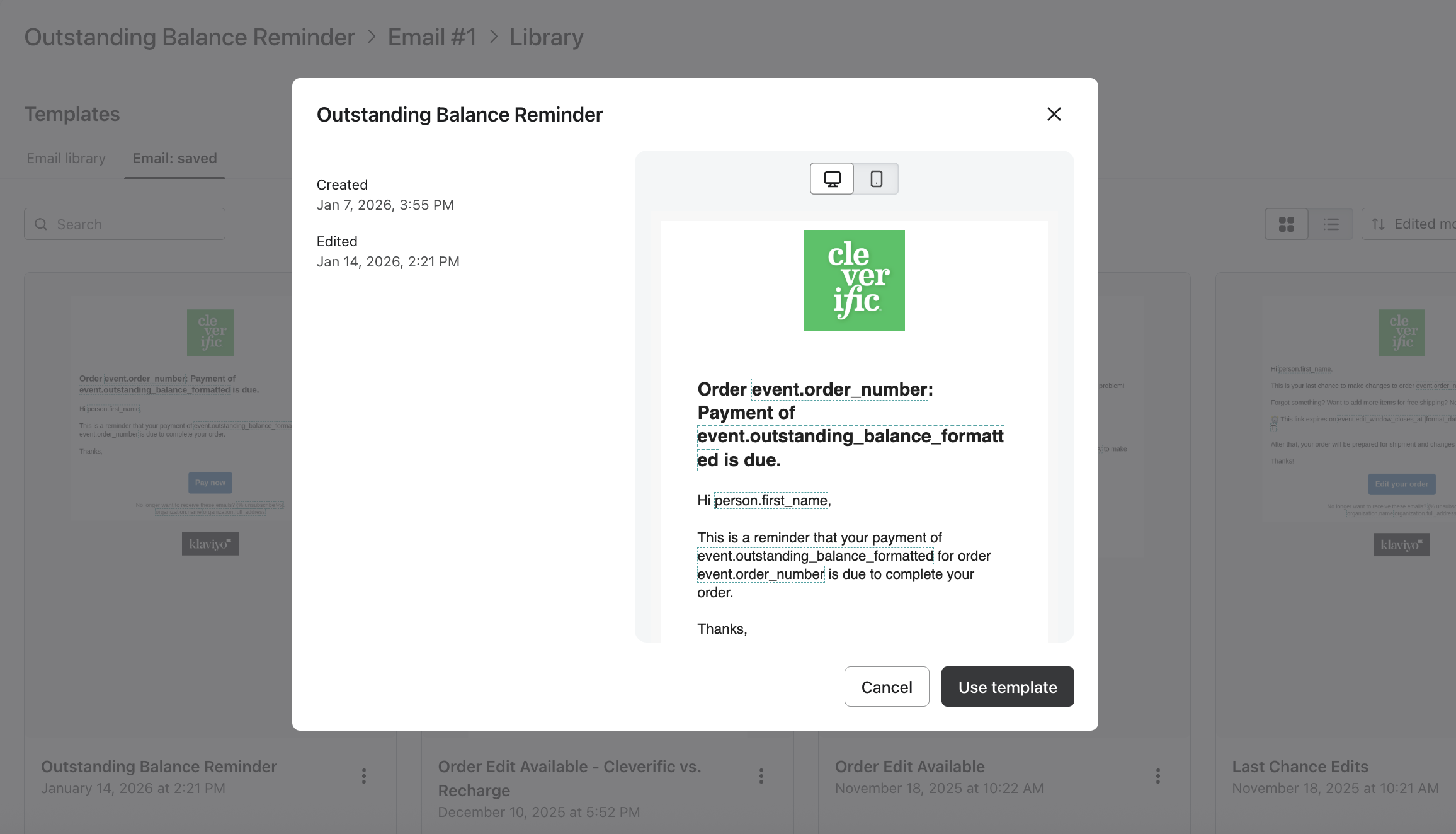The height and width of the screenshot is (834, 1456).
Task: Go to Email #1 breadcrumb
Action: 432,37
